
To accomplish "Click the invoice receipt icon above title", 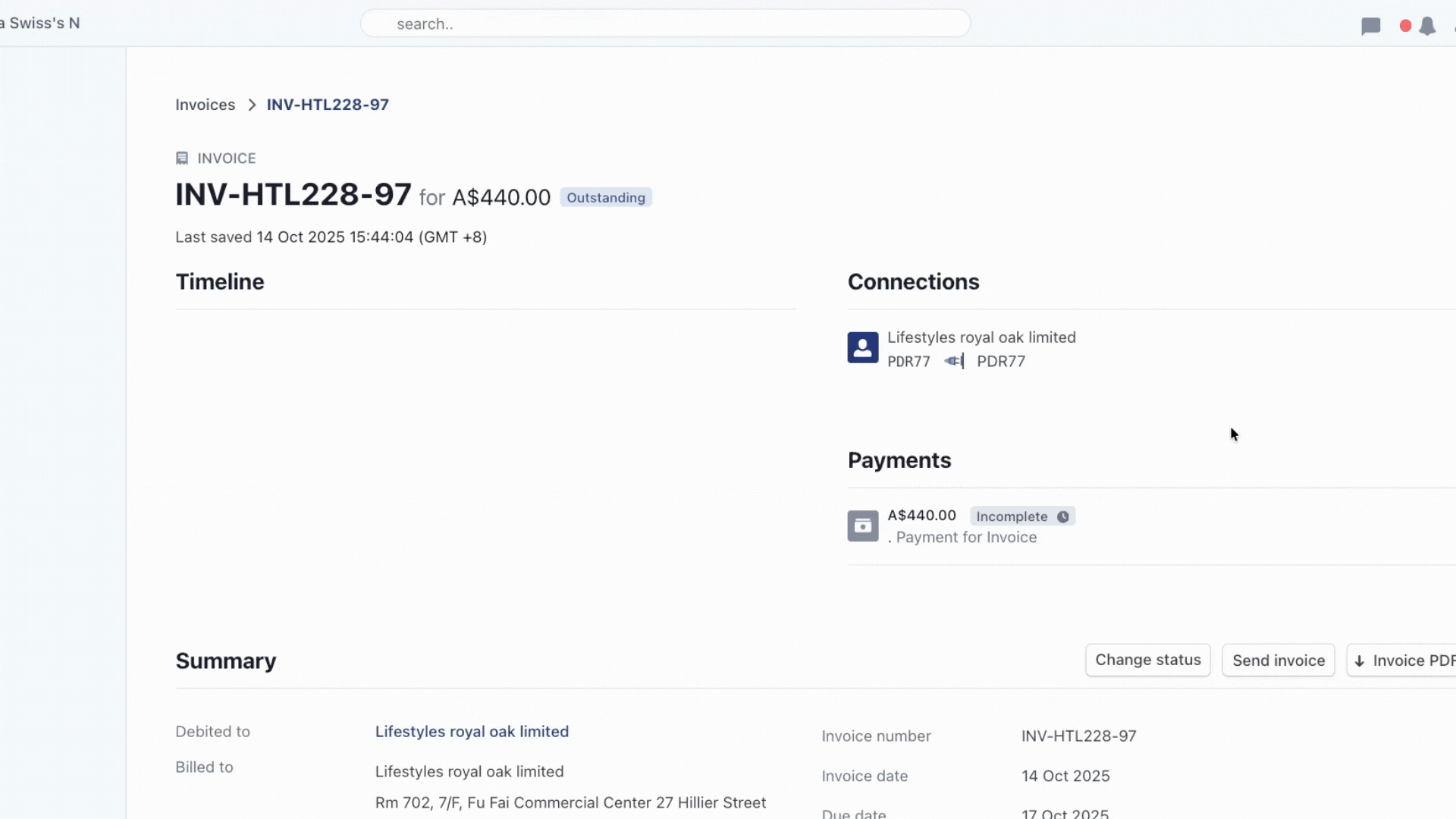I will pyautogui.click(x=182, y=158).
